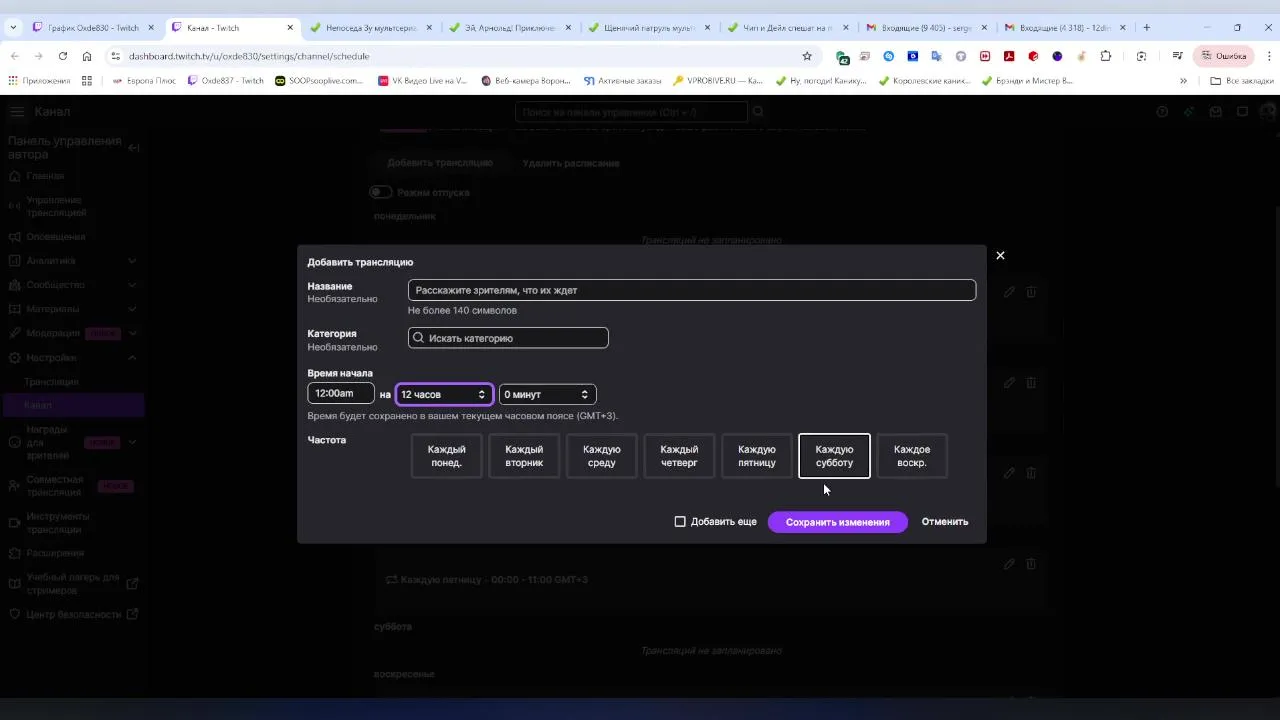Open a new browser tab

[1147, 28]
